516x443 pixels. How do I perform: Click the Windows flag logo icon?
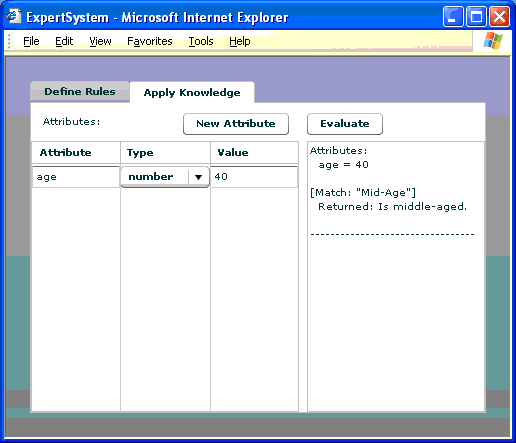493,41
